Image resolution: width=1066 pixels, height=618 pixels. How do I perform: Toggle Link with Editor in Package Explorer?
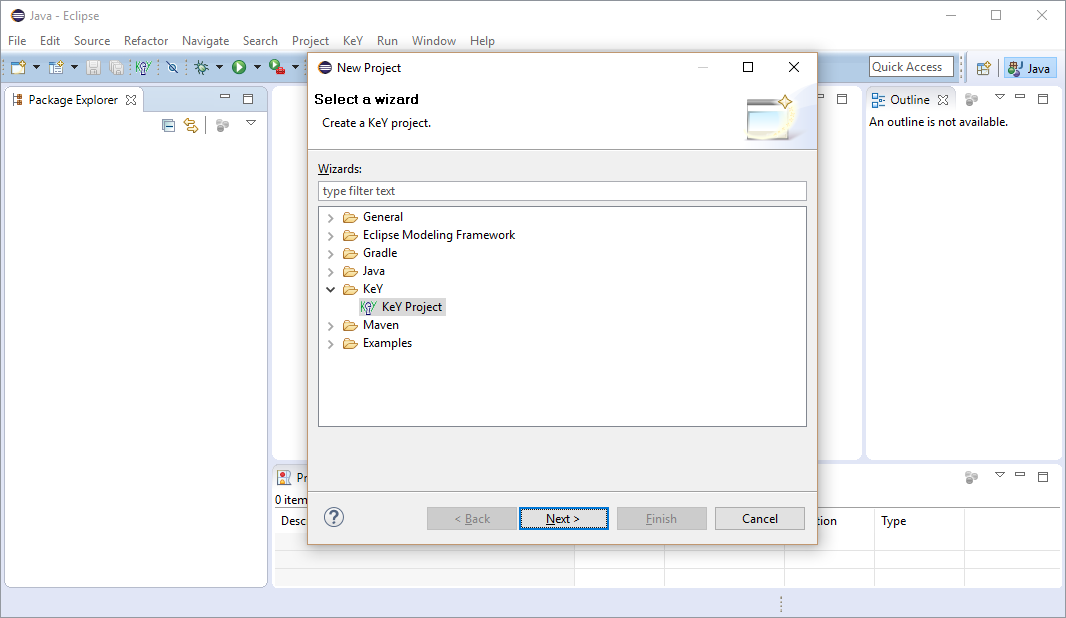190,125
